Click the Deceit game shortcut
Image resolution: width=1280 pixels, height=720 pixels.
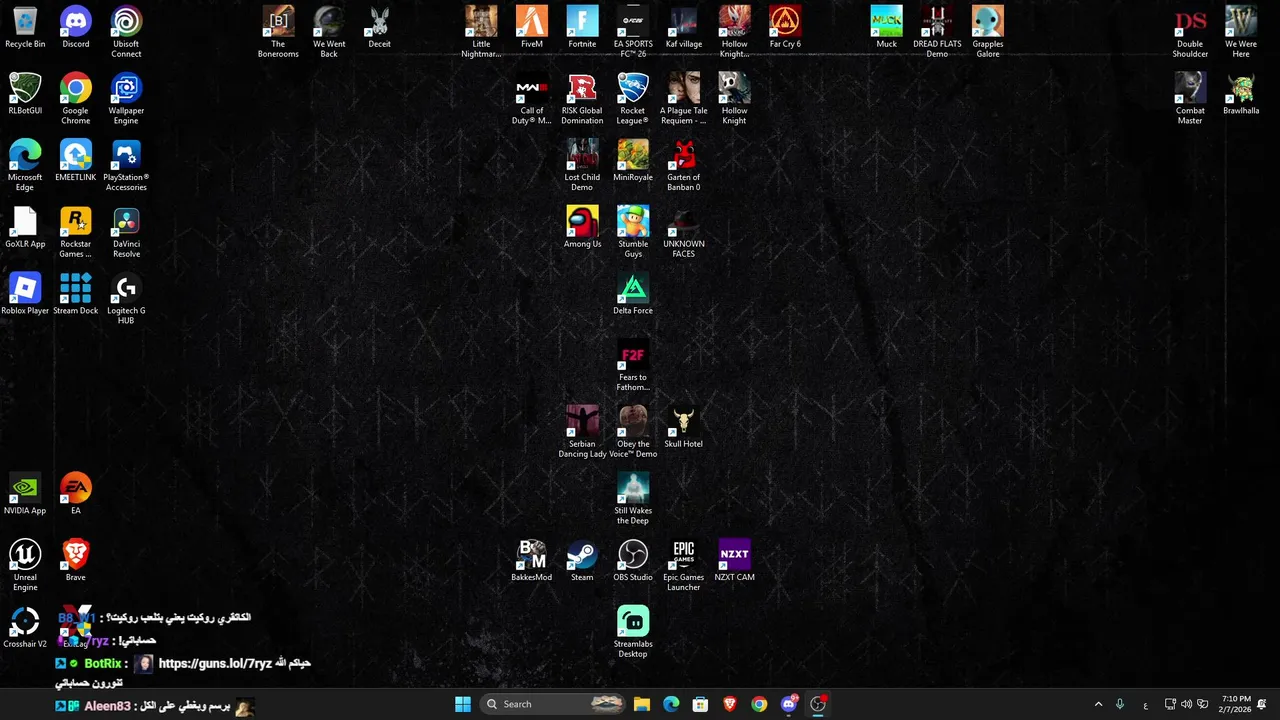[x=380, y=27]
